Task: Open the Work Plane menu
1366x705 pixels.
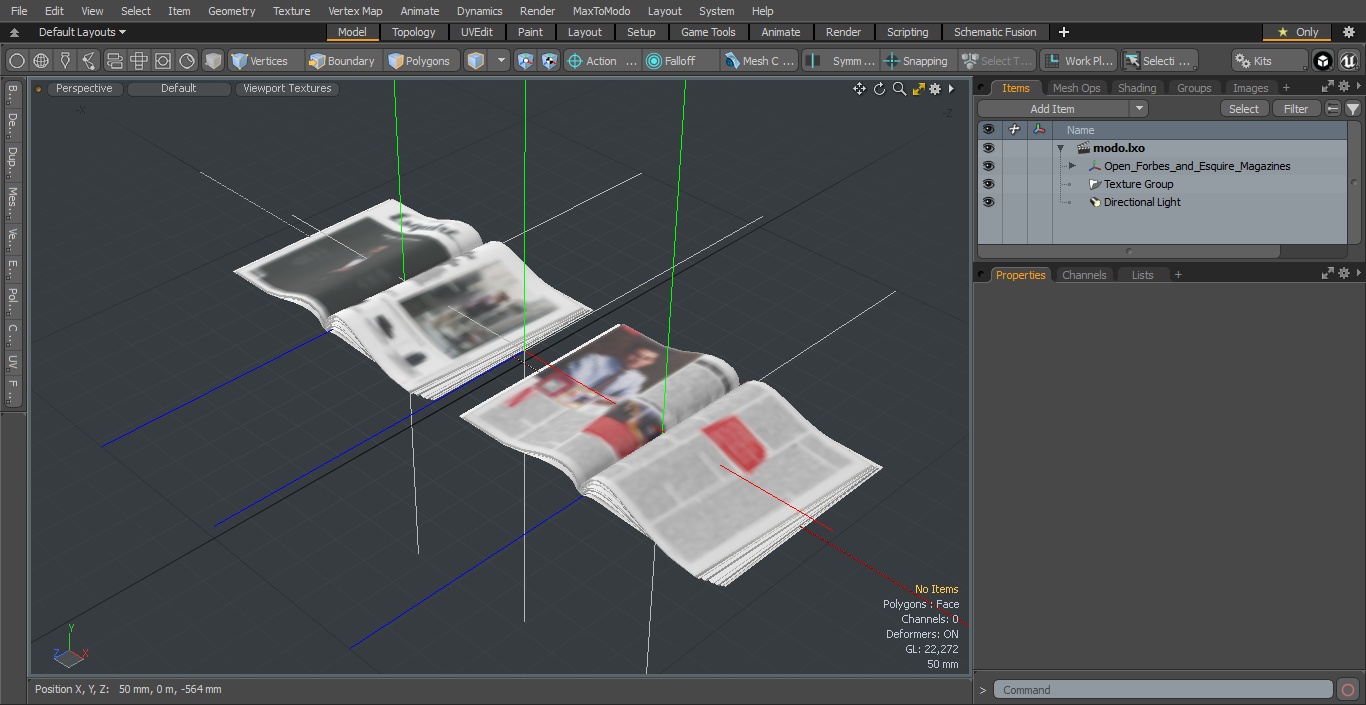Action: 1078,61
